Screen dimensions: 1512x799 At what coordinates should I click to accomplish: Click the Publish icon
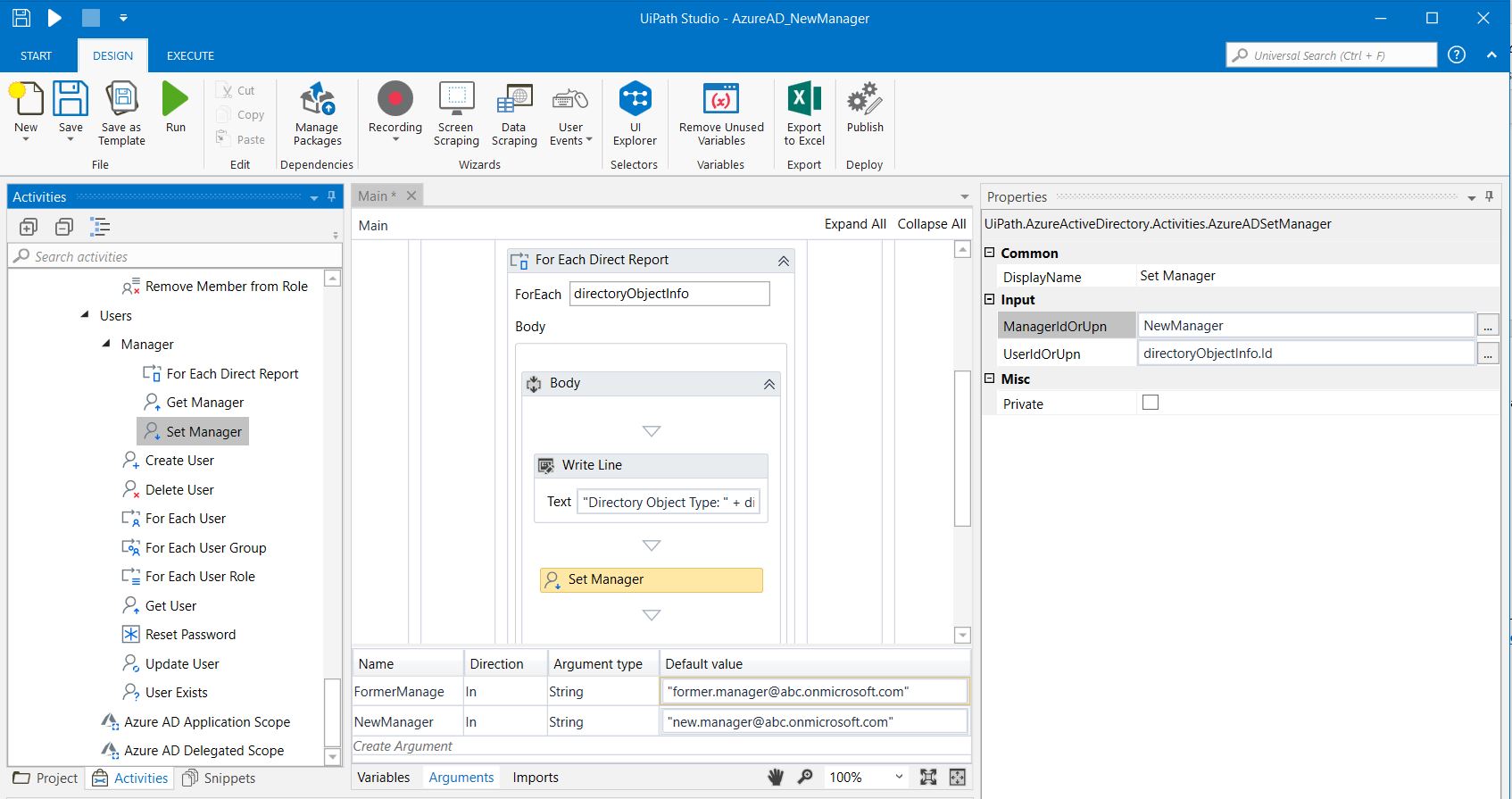[x=865, y=99]
